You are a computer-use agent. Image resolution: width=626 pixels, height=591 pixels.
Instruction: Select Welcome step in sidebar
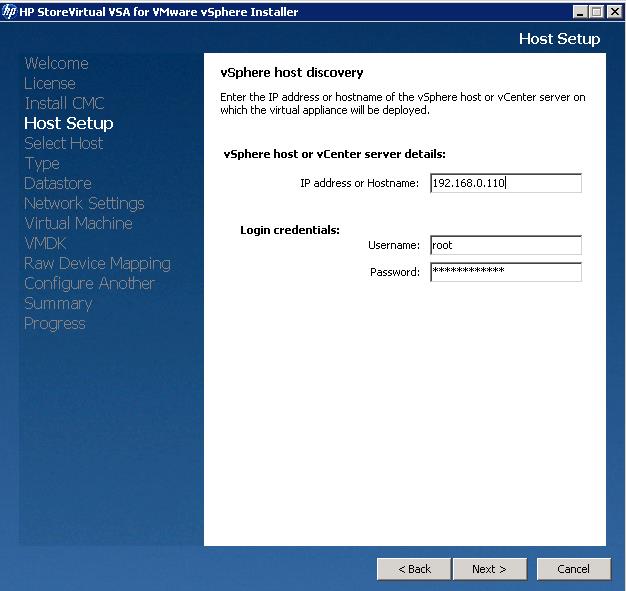click(56, 63)
